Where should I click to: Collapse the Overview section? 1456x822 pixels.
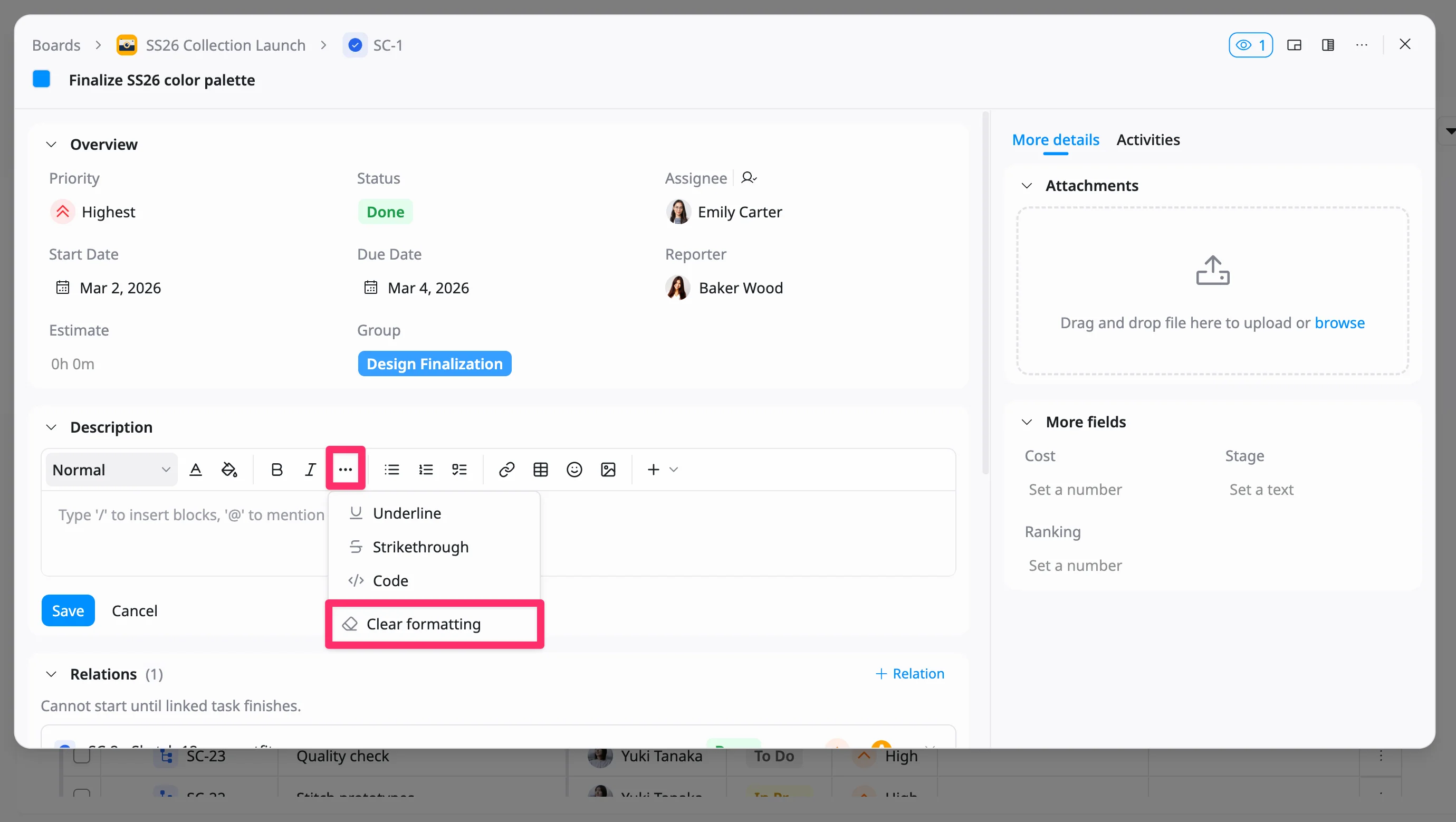(x=51, y=144)
